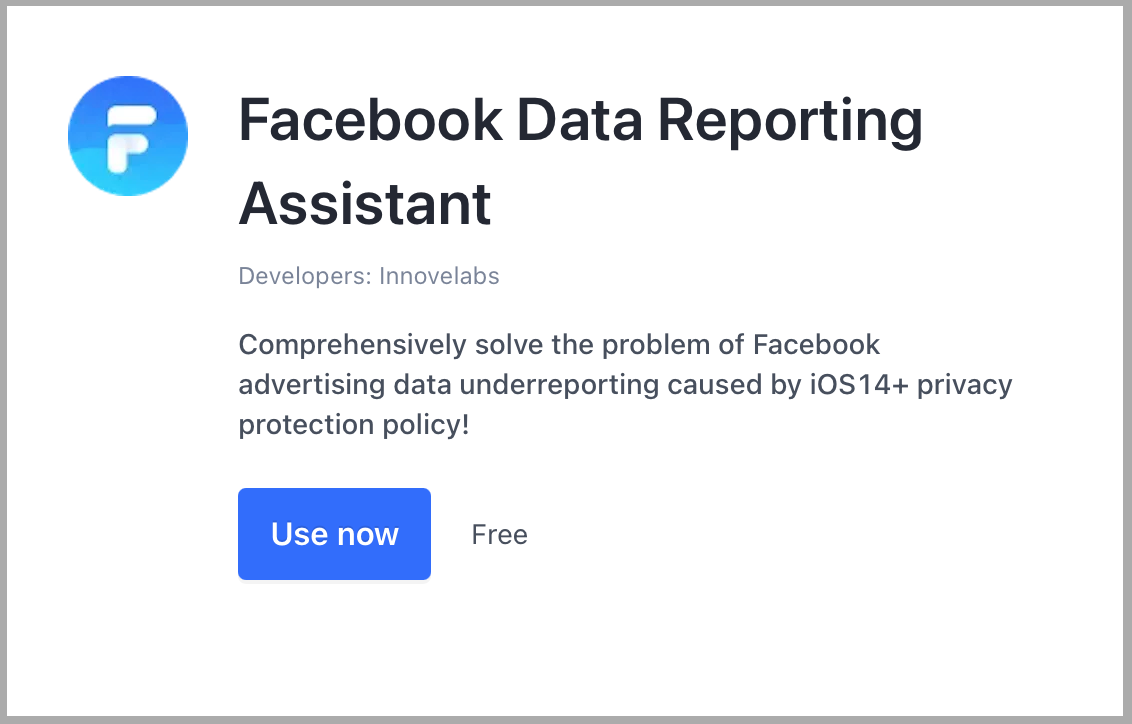Click the blue circular F app logo
1132x724 pixels.
tap(128, 136)
